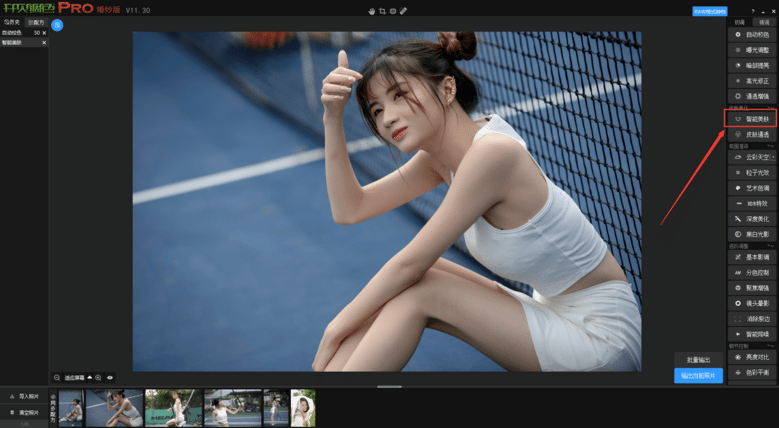This screenshot has height=428, width=779.
Task: Expand the 云彩天空 dropdown arrow
Action: (772, 157)
